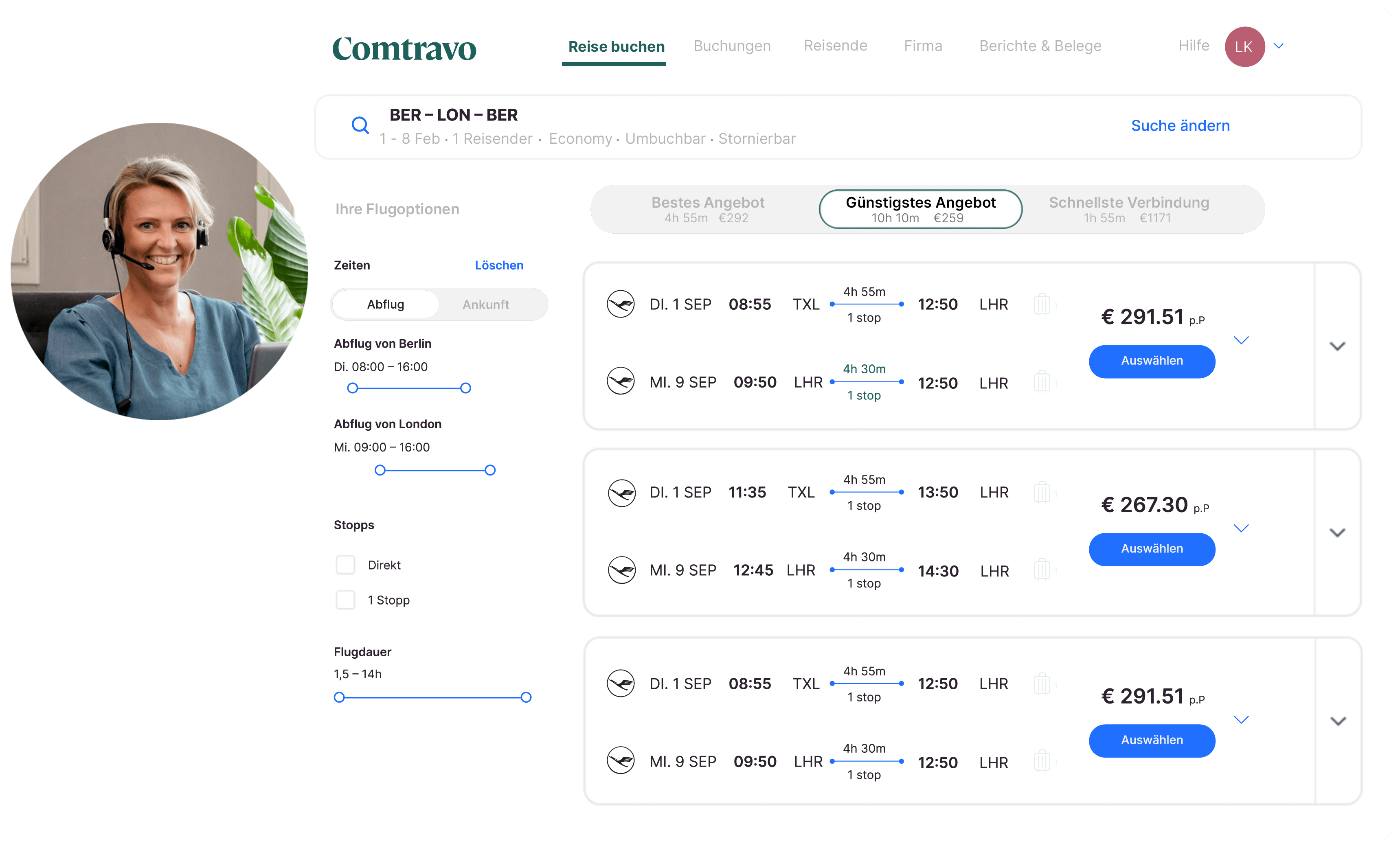Click the LK user avatar

[1244, 46]
